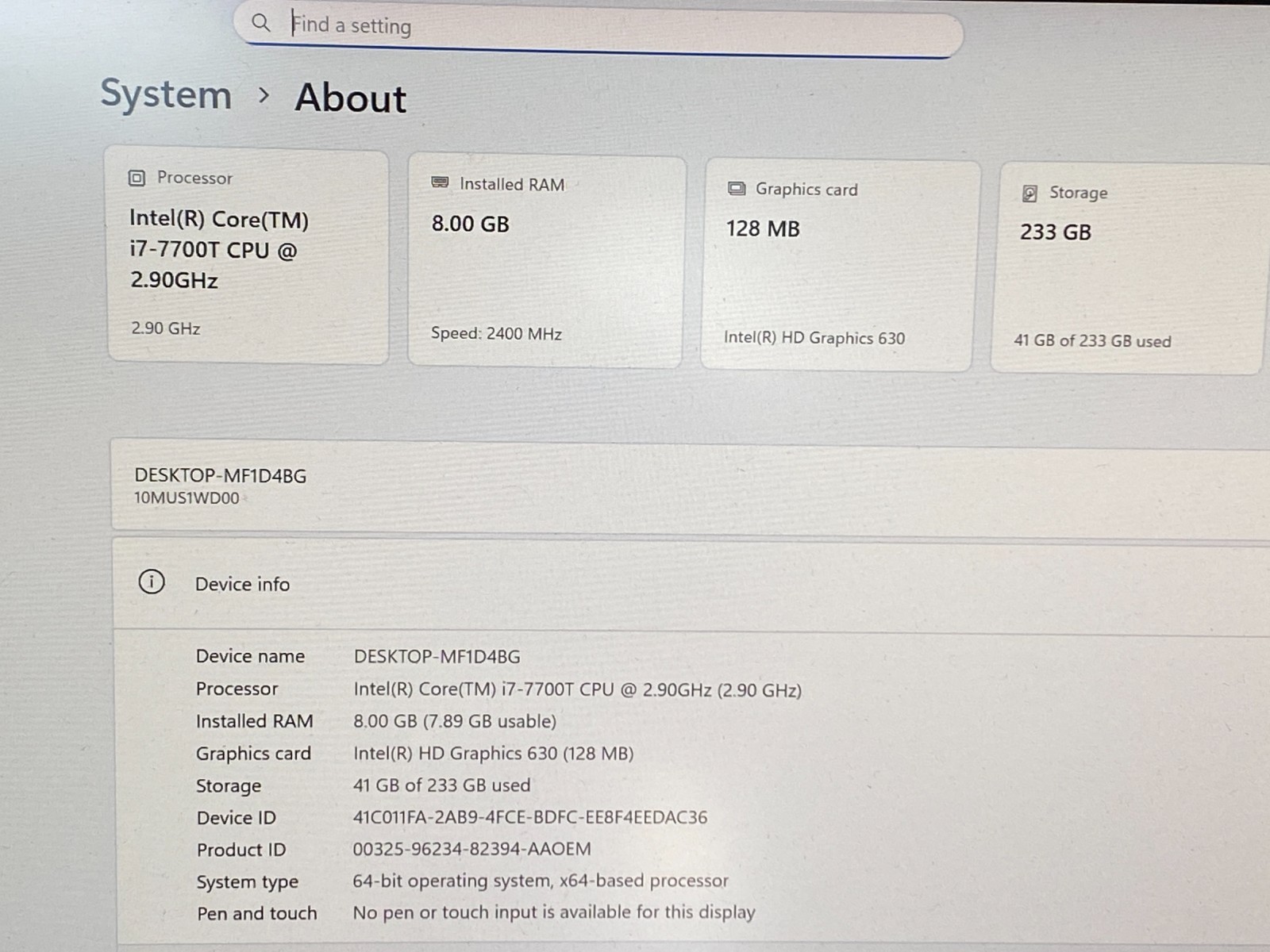Screen dimensions: 1270x952
Task: Select the Pen and touch value
Action: pyautogui.click(x=553, y=912)
